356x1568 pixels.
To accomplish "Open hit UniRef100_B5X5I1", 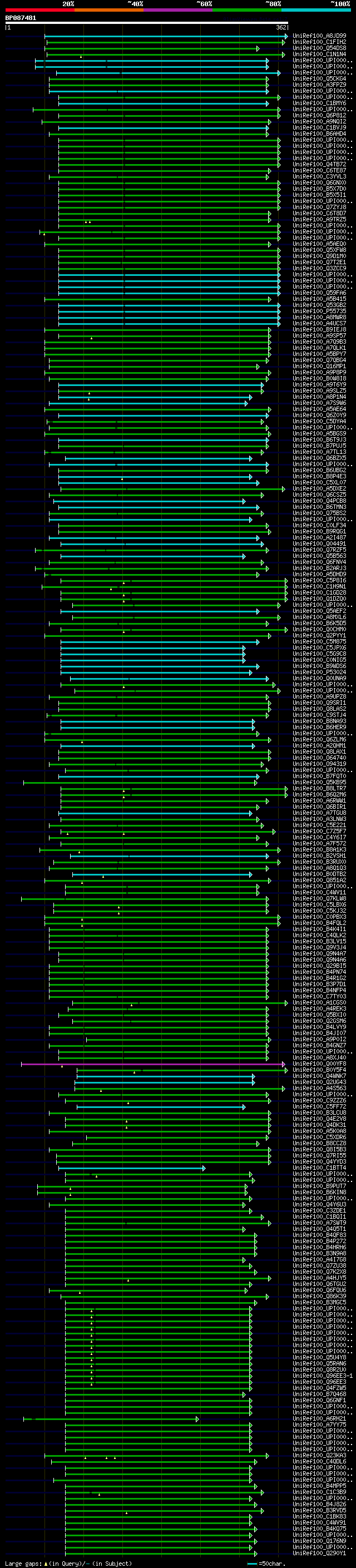I will click(x=319, y=195).
